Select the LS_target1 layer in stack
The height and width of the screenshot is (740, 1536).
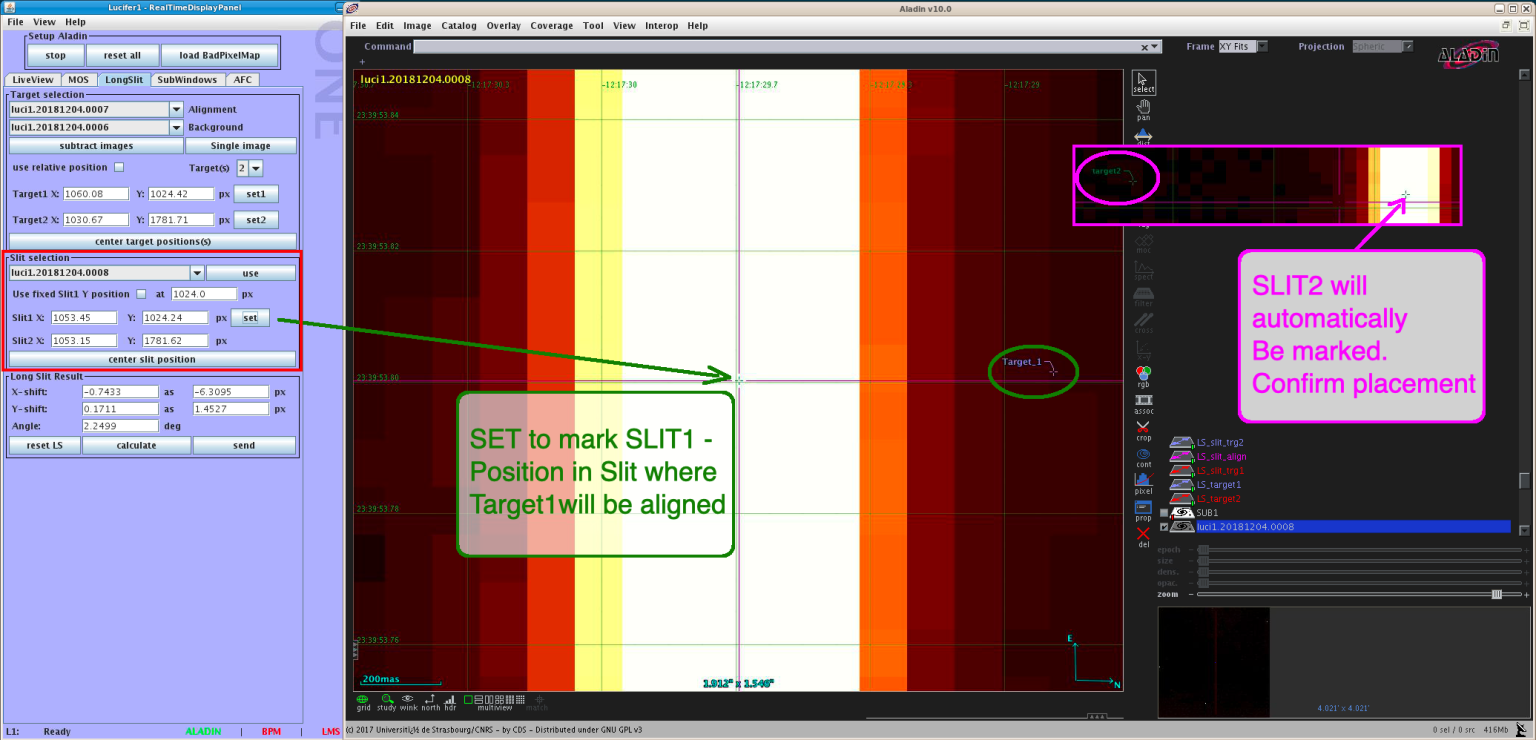pos(1220,485)
